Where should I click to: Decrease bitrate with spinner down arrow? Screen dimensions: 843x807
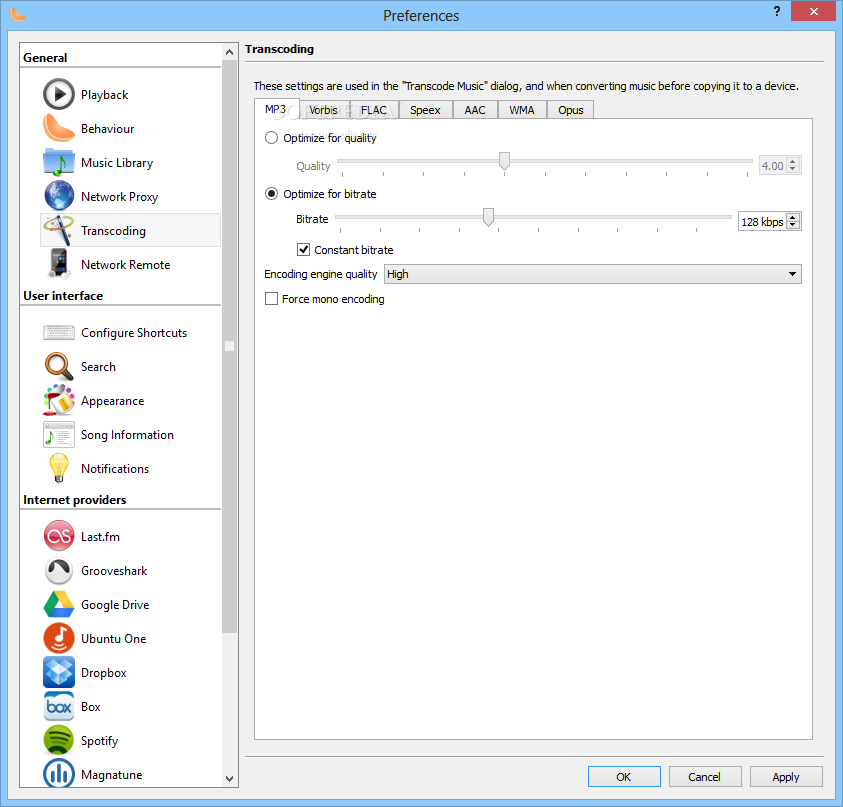point(793,225)
